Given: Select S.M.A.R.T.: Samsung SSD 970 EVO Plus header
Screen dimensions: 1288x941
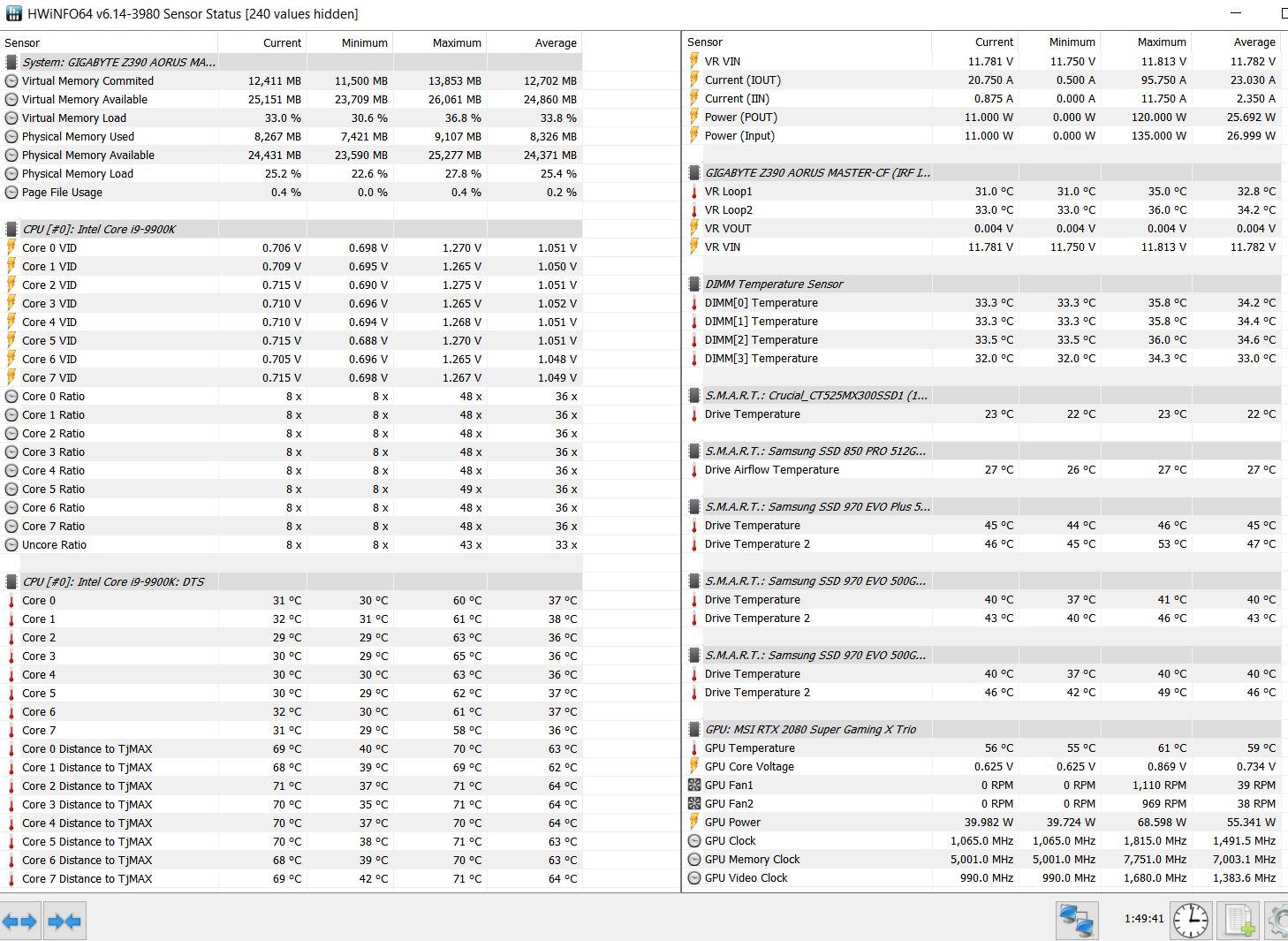Looking at the screenshot, I should 982,506.
